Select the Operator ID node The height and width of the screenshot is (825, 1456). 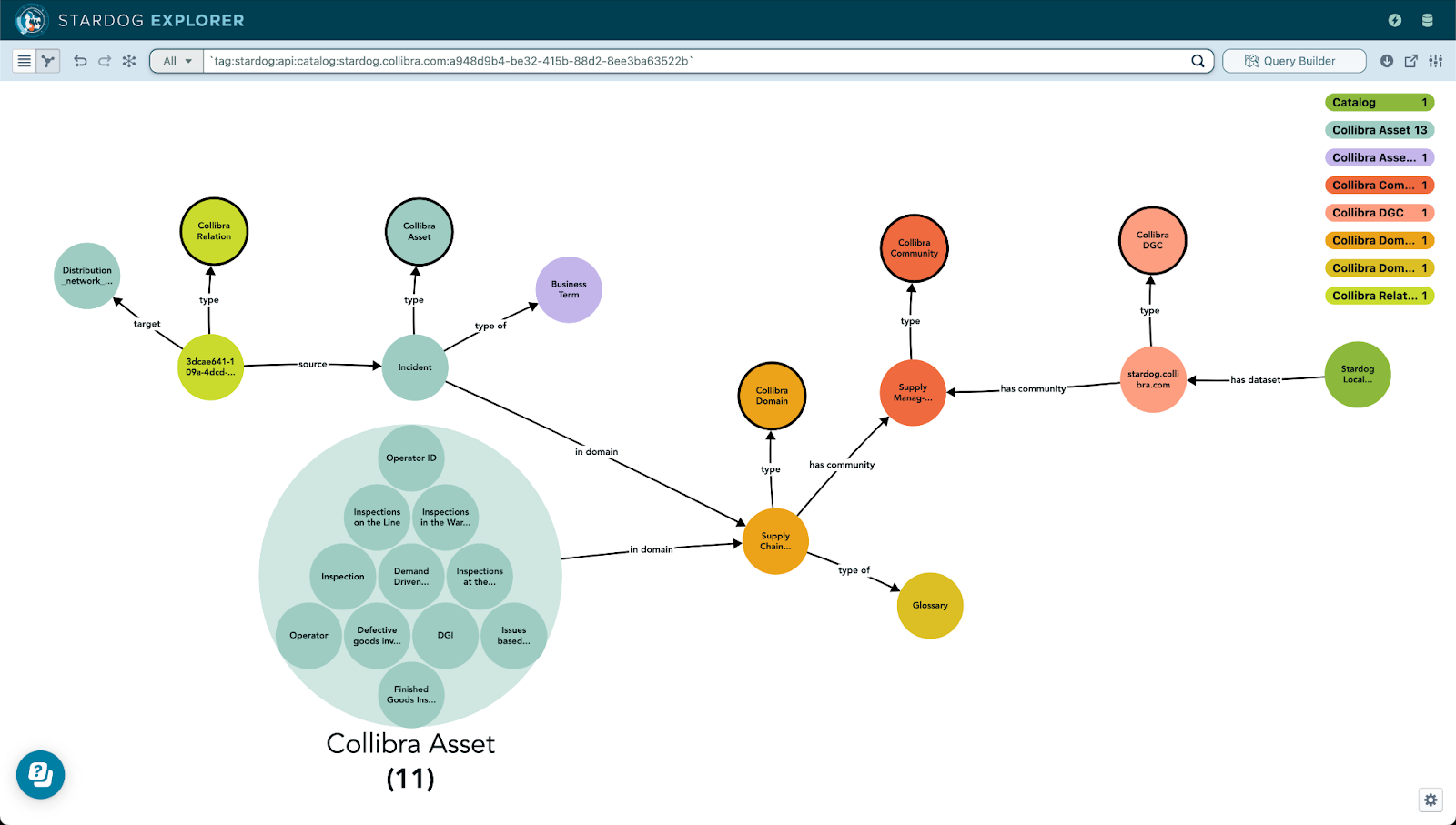click(411, 458)
